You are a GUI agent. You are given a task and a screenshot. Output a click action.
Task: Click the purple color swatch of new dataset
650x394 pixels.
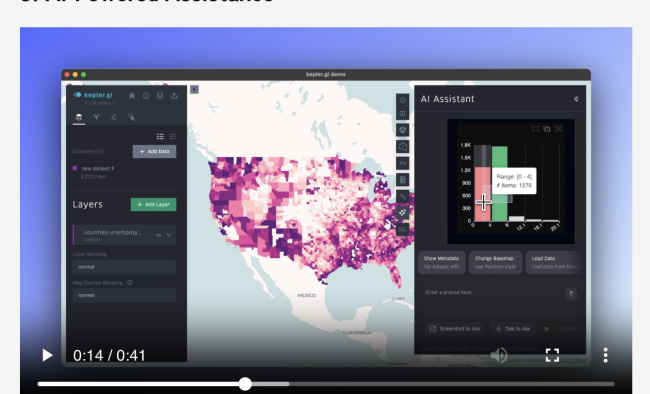point(75,168)
